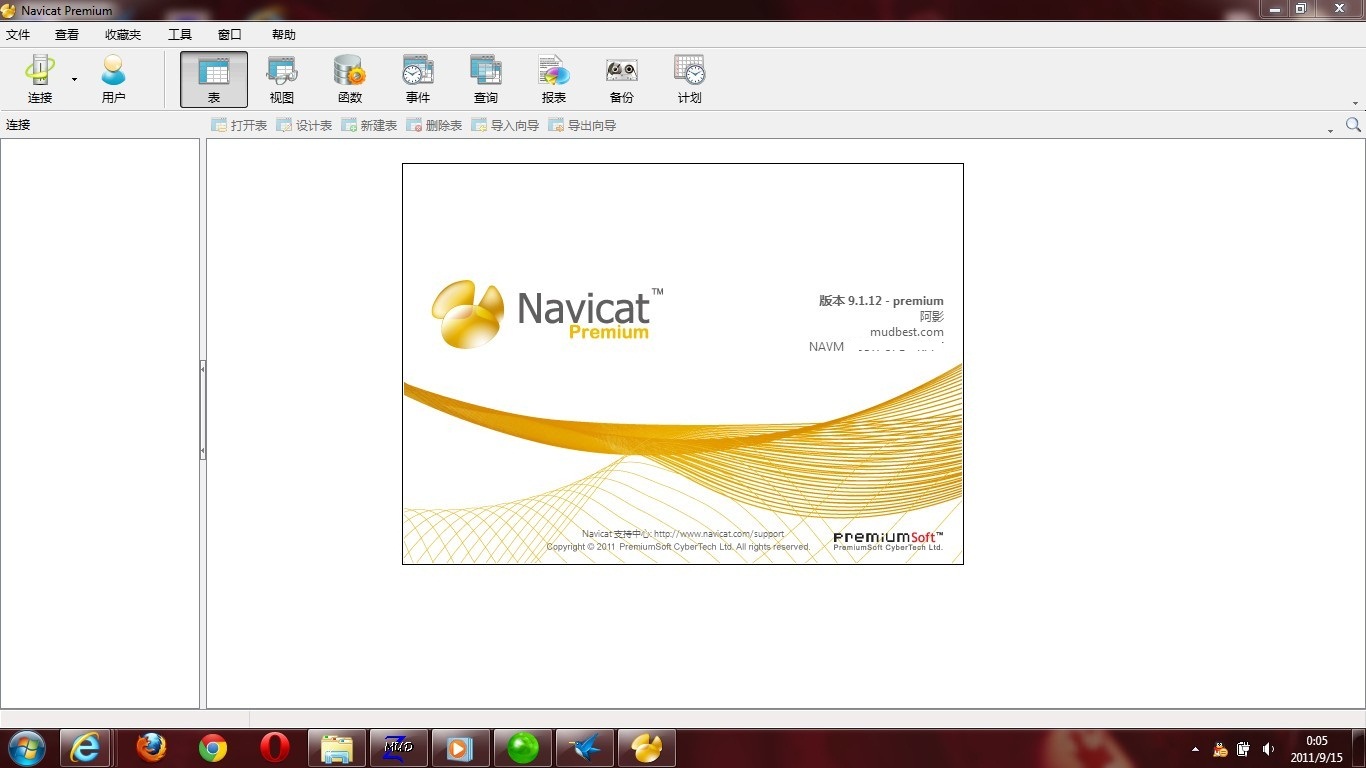Open the media player taskbar icon
Viewport: 1366px width, 768px height.
coord(461,748)
